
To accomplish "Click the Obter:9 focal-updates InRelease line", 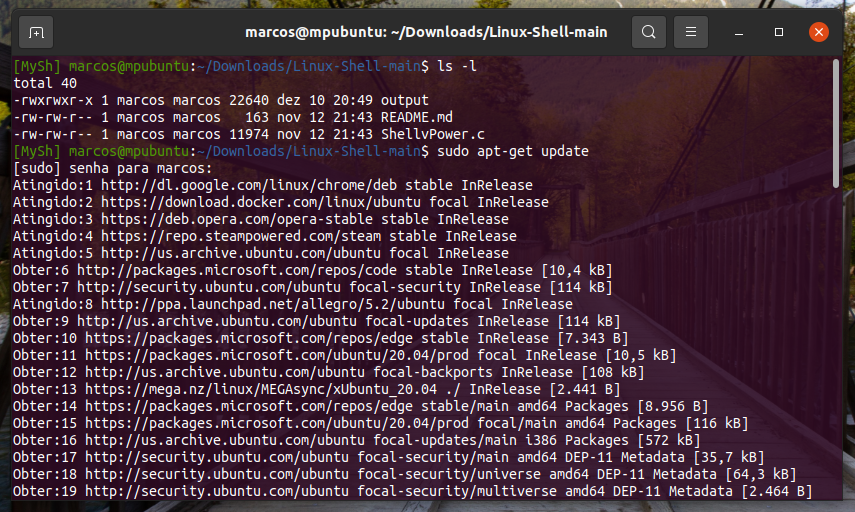I will coord(317,321).
